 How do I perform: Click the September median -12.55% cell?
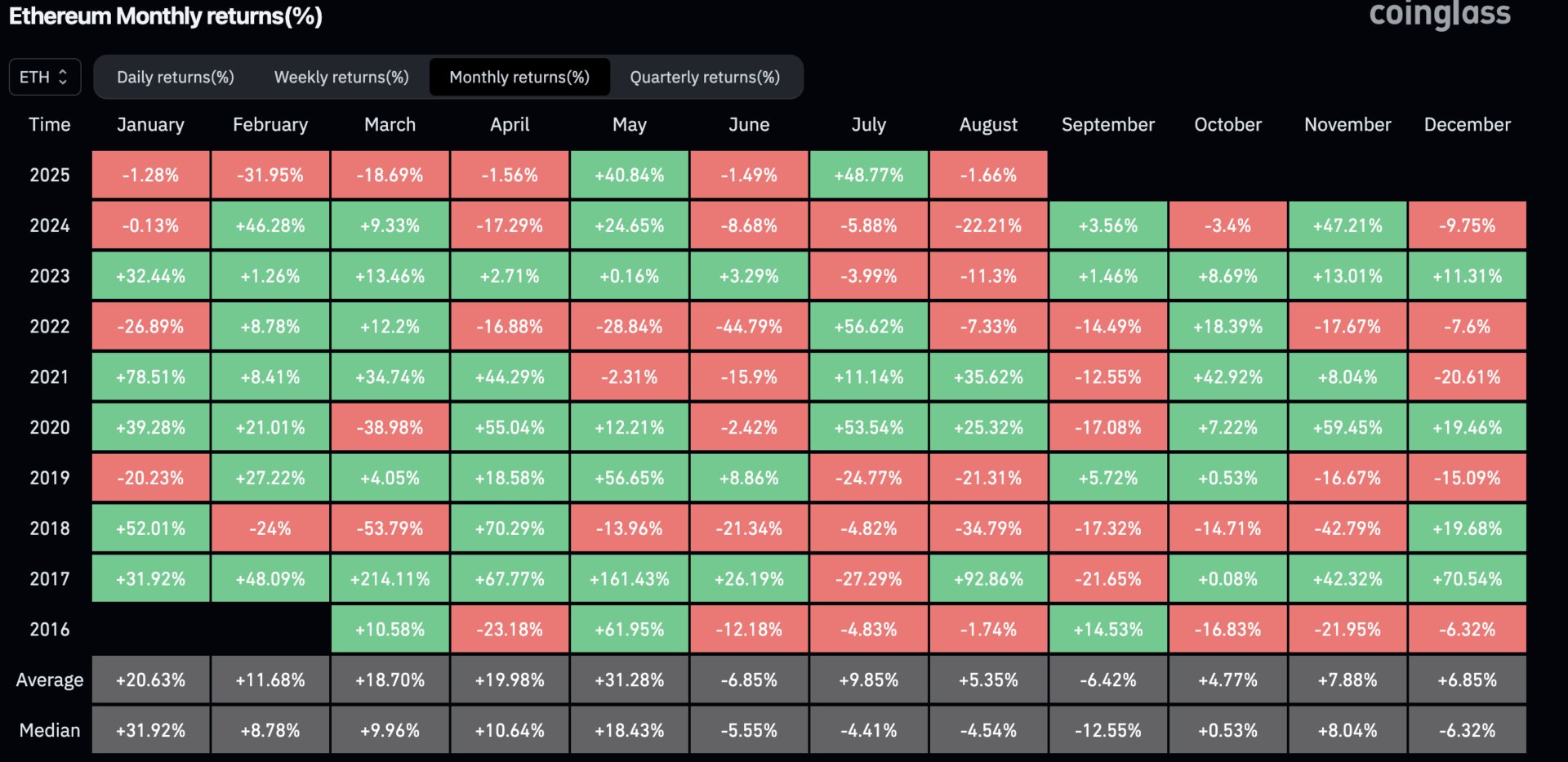click(1107, 730)
